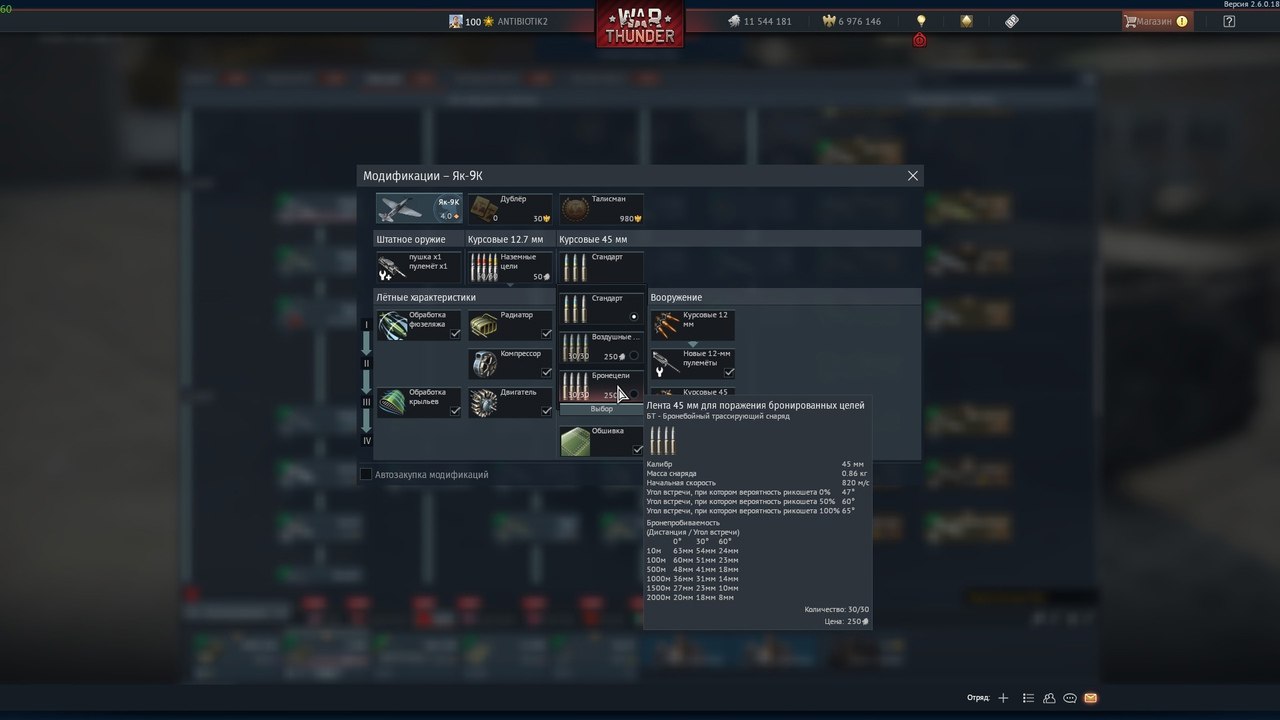The width and height of the screenshot is (1280, 720).
Task: Click the Обработка фюзеляжа icon
Action: coord(393,325)
